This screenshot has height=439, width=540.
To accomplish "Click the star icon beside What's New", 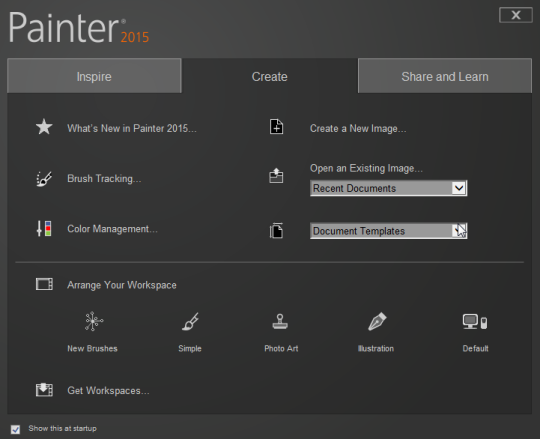I will tap(44, 127).
